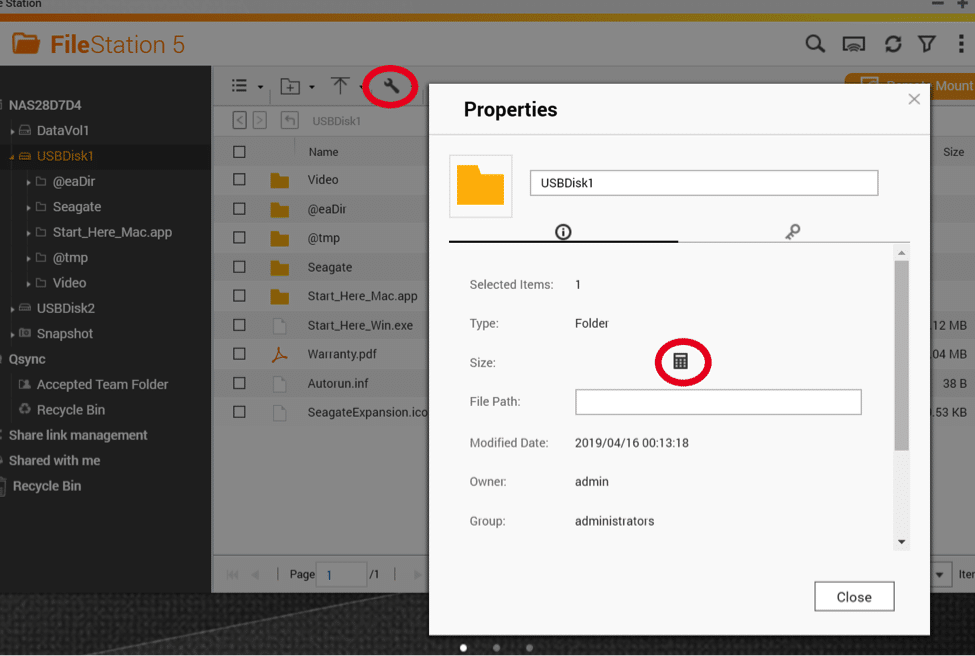
Task: Go to the parent folder icon
Action: 290,120
